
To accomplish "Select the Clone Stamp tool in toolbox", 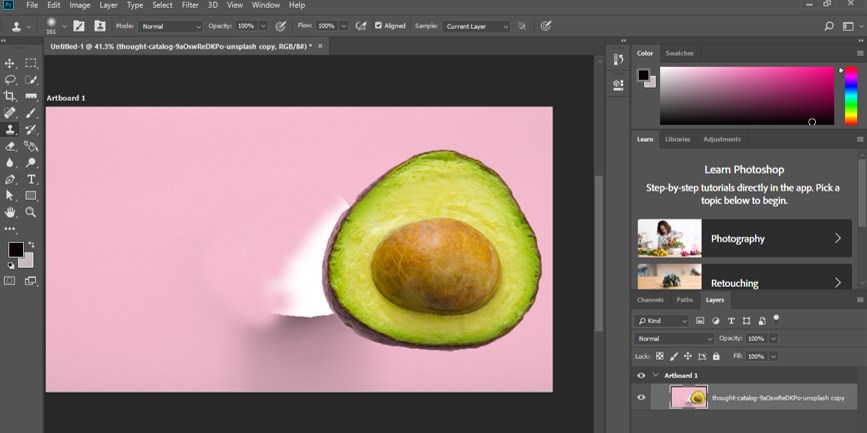I will point(10,129).
